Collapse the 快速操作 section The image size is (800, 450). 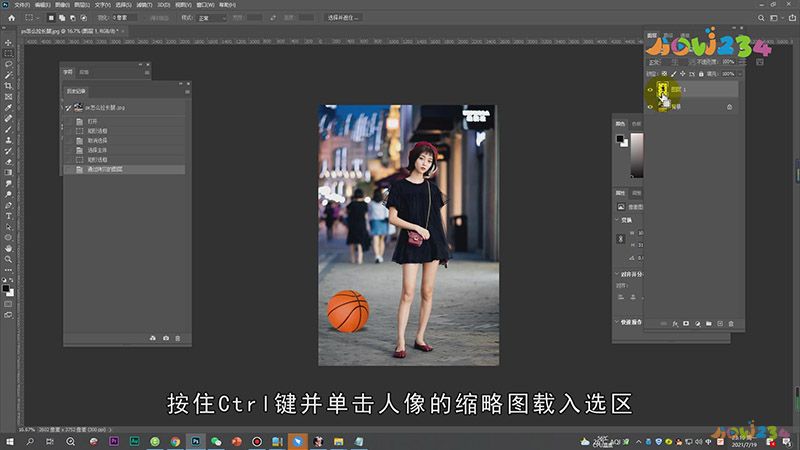(617, 322)
